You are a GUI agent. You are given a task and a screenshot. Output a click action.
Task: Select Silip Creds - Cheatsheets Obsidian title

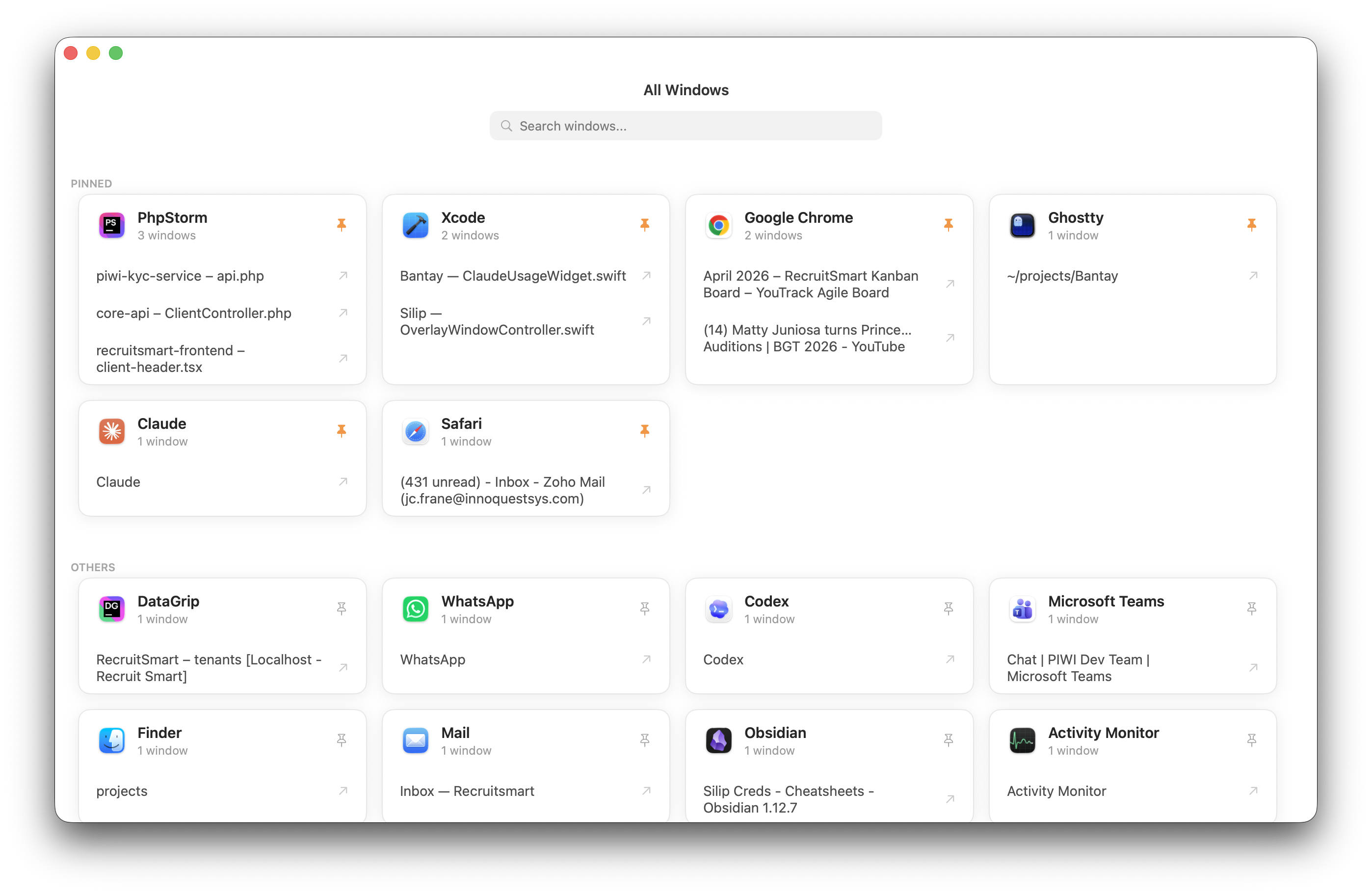coord(788,799)
